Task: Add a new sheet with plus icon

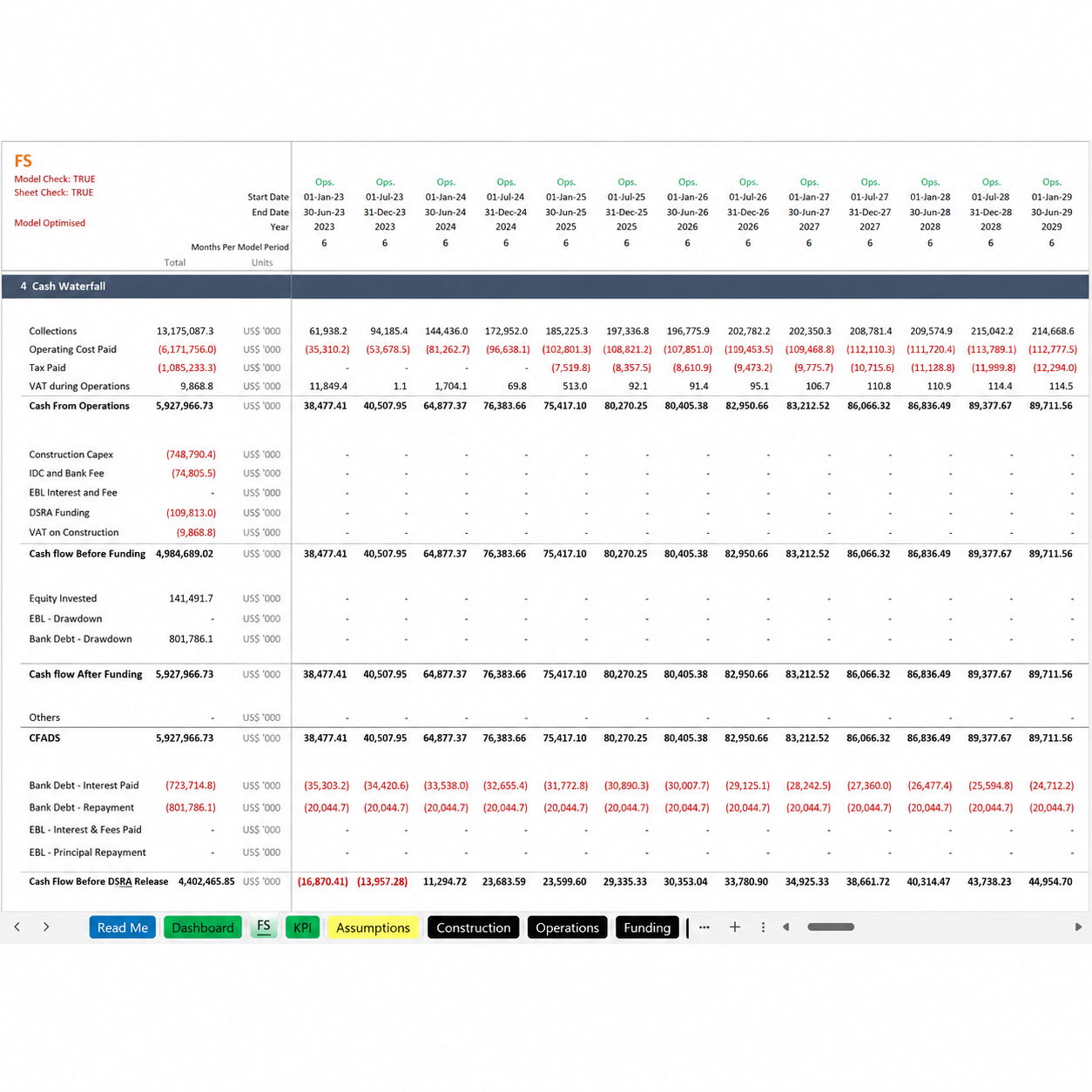Action: tap(735, 927)
